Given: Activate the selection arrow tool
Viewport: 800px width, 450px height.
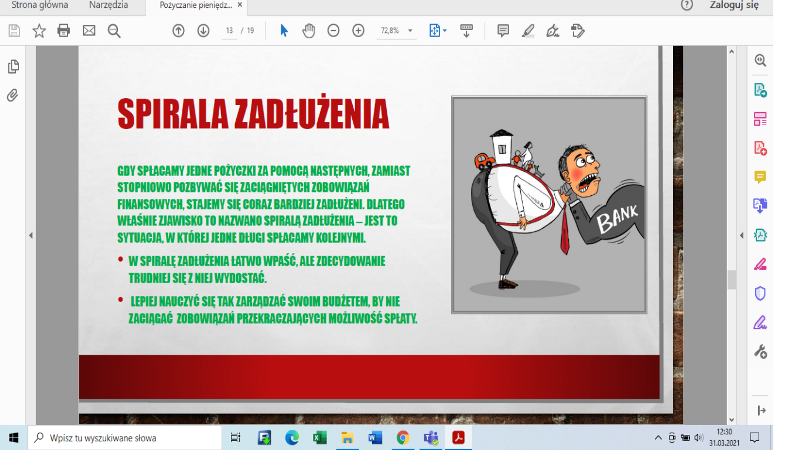Looking at the screenshot, I should point(284,31).
